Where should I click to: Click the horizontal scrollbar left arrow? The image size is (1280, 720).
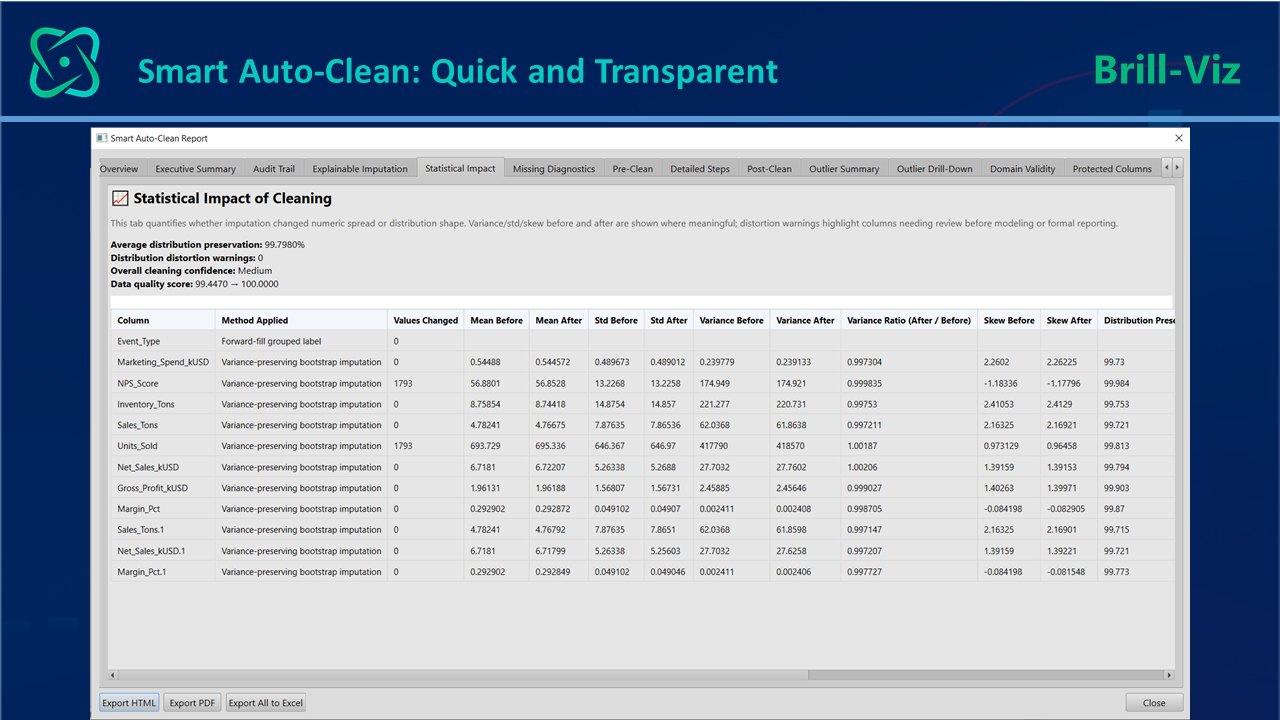(114, 675)
